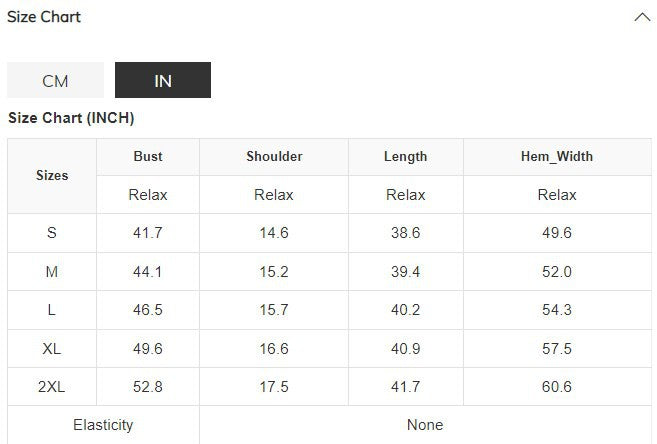This screenshot has width=657, height=444.
Task: Select the M size row label
Action: [x=52, y=272]
